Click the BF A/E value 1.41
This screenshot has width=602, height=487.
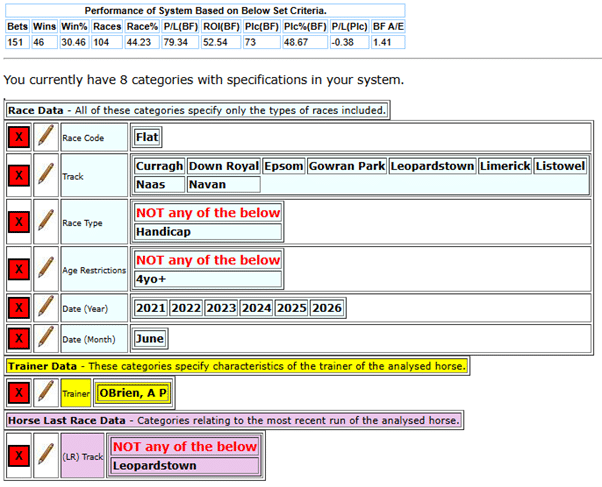point(388,42)
